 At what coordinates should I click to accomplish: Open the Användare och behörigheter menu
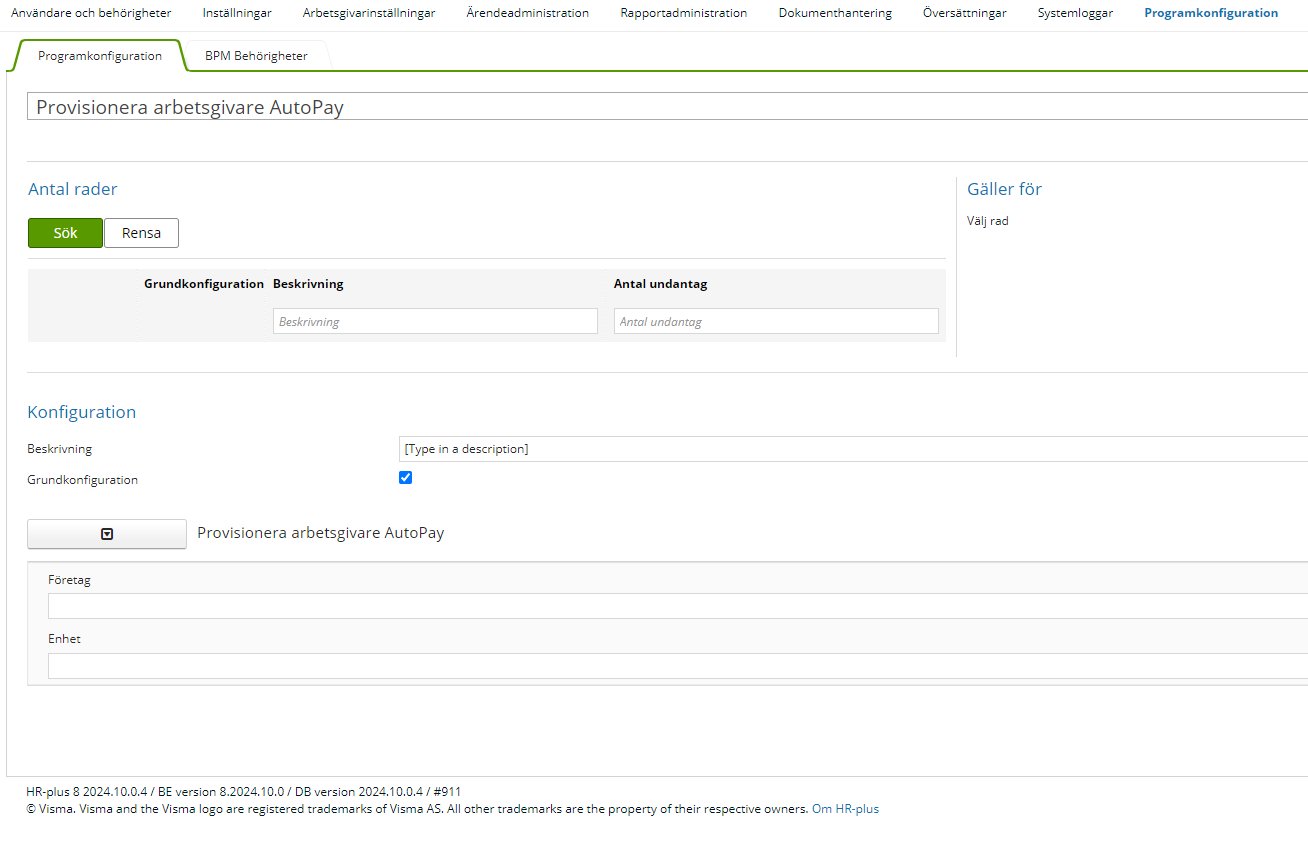pos(91,13)
